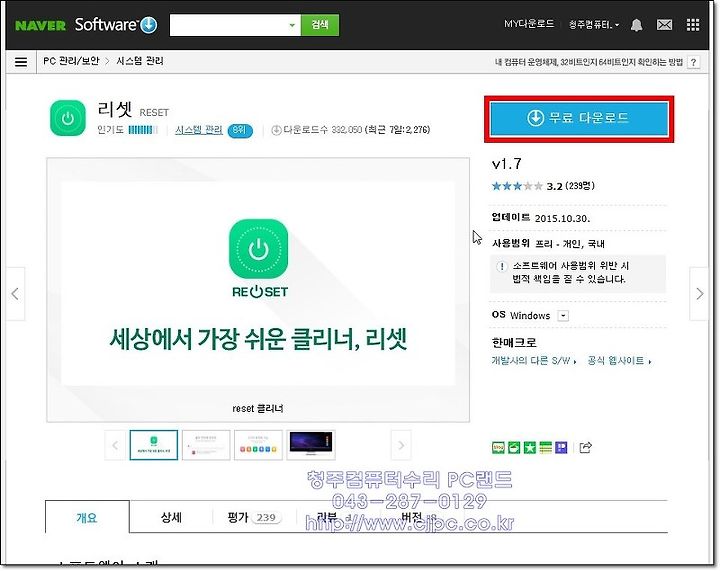Switch to the 상세 tab
This screenshot has width=720, height=571.
[x=171, y=517]
